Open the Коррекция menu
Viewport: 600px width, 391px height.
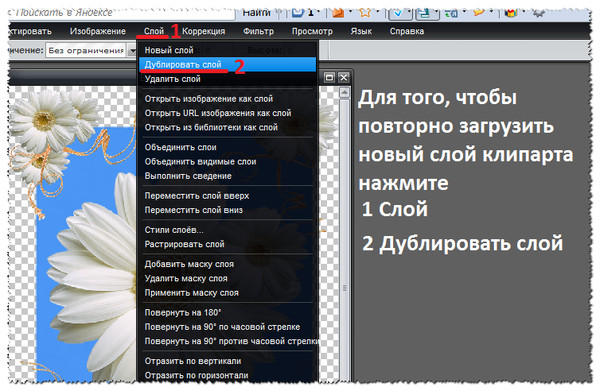tap(204, 31)
